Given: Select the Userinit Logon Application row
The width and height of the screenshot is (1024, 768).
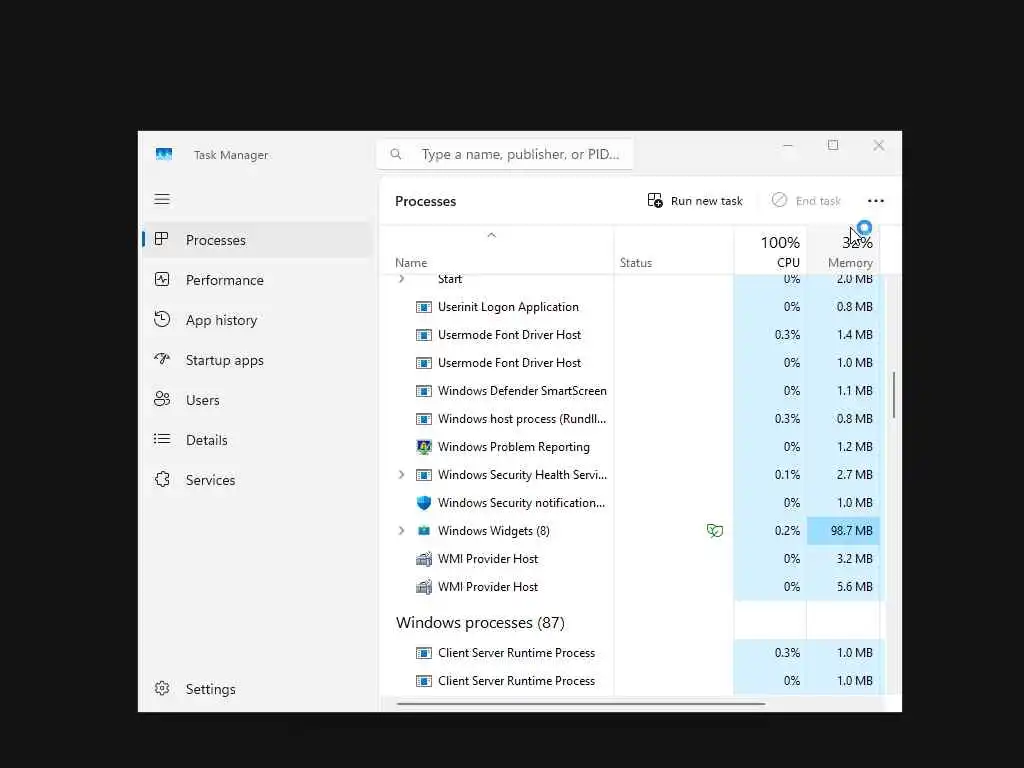Looking at the screenshot, I should (x=632, y=307).
